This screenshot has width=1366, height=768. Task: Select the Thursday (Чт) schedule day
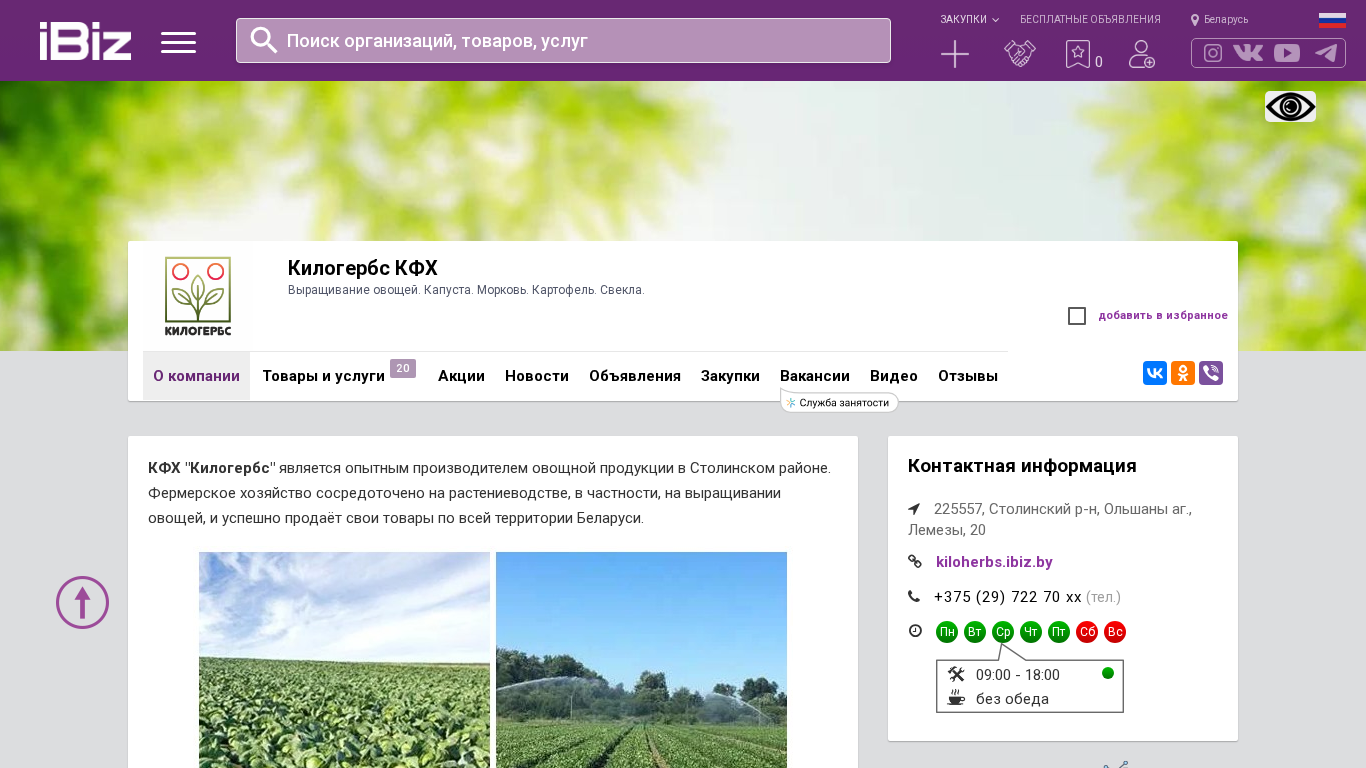[x=1031, y=632]
